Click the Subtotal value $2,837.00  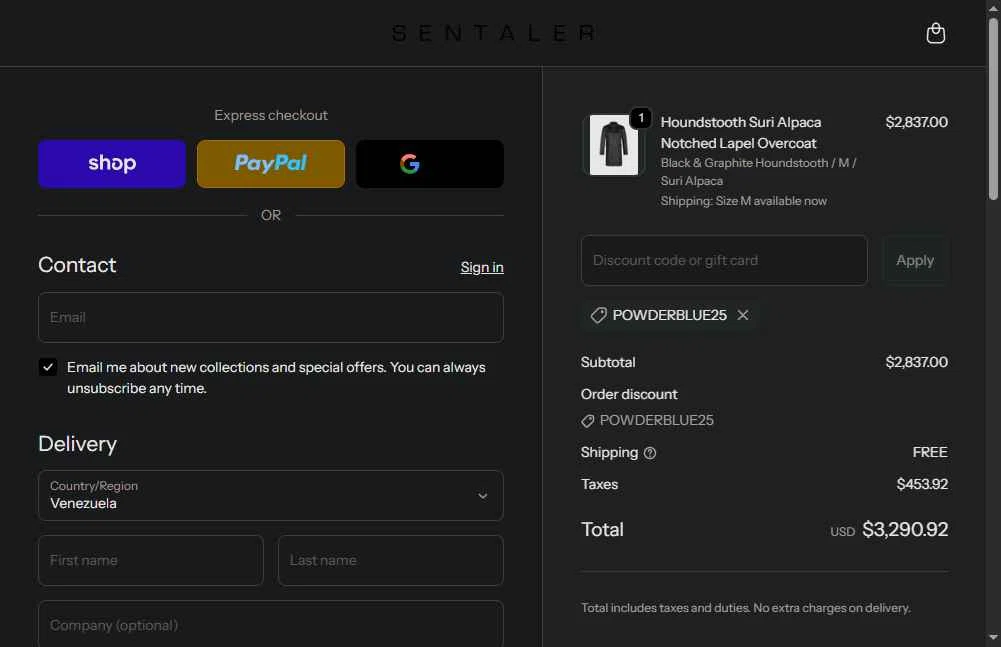pyautogui.click(x=916, y=362)
